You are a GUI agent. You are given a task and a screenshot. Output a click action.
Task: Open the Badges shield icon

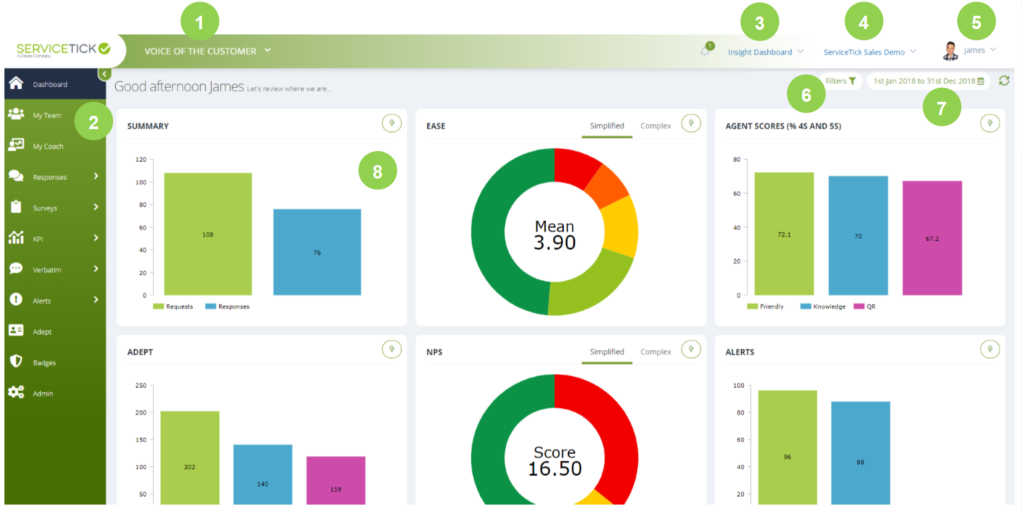click(16, 362)
